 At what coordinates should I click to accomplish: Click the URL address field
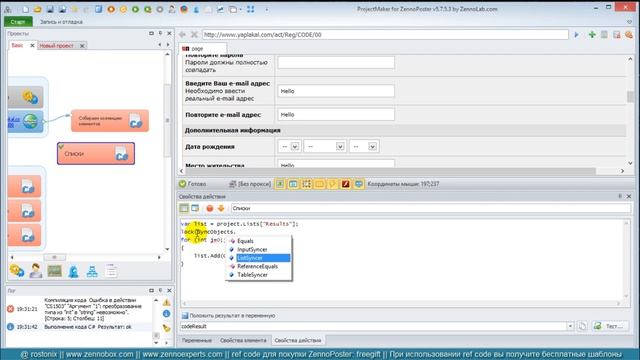click(x=385, y=35)
